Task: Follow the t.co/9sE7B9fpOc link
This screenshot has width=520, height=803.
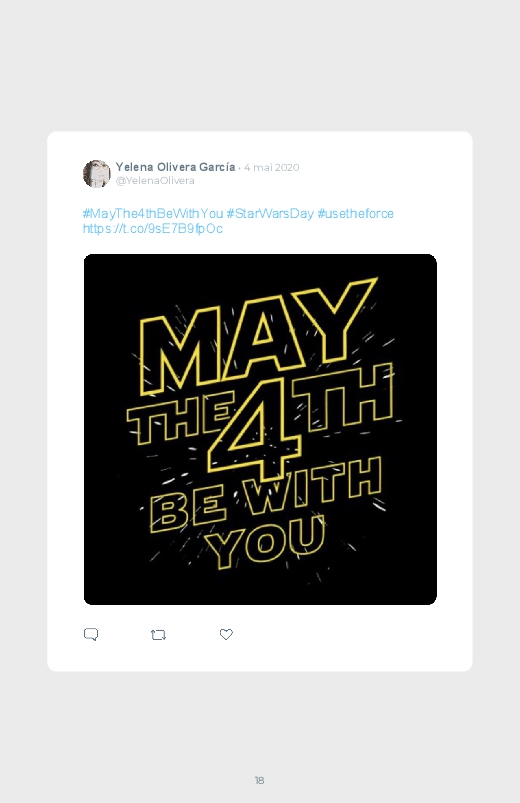Action: click(x=153, y=228)
